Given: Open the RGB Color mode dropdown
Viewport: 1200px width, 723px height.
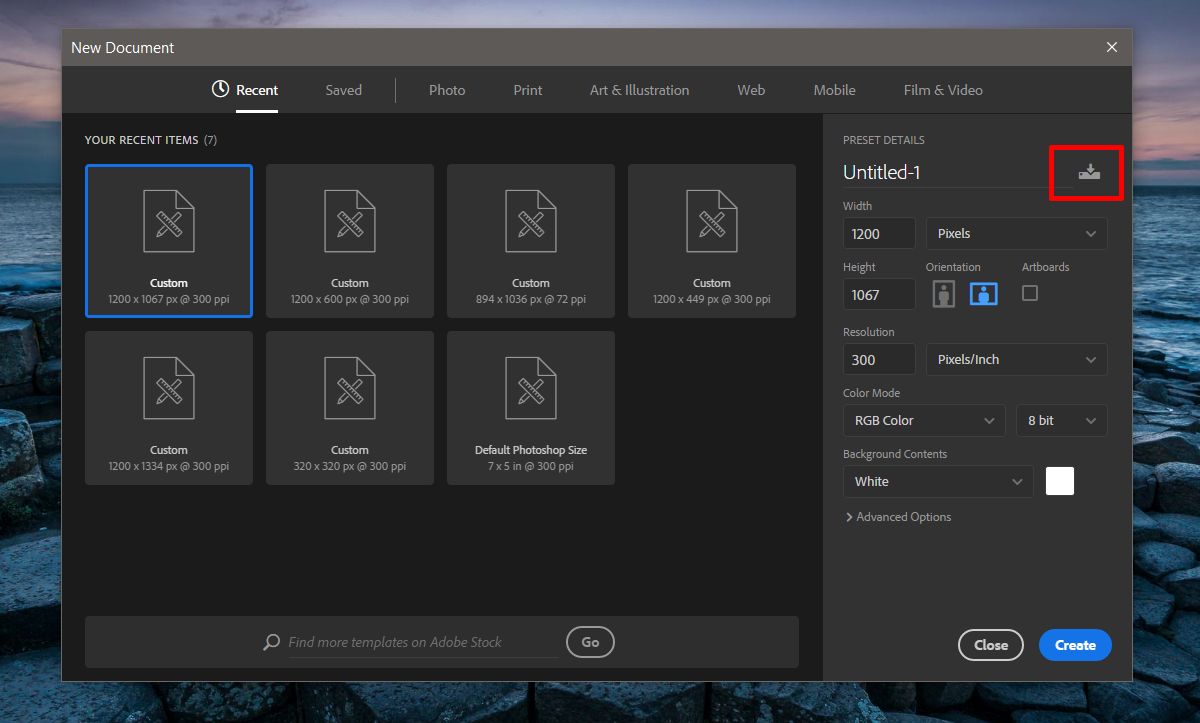Looking at the screenshot, I should point(923,420).
